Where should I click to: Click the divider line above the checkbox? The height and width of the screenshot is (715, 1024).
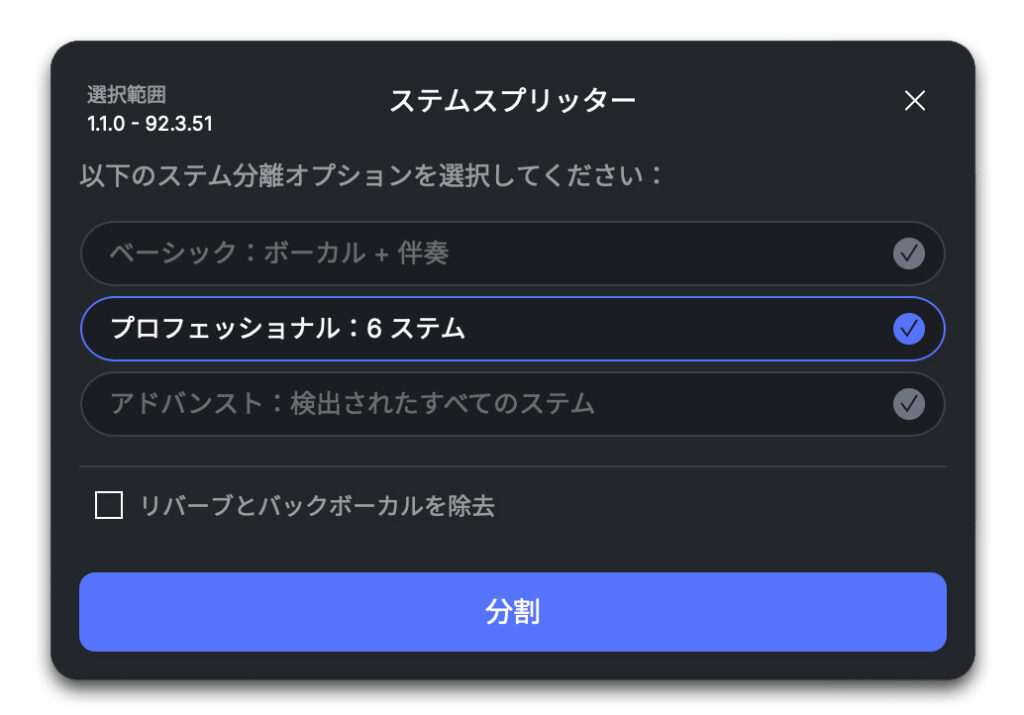coord(512,466)
